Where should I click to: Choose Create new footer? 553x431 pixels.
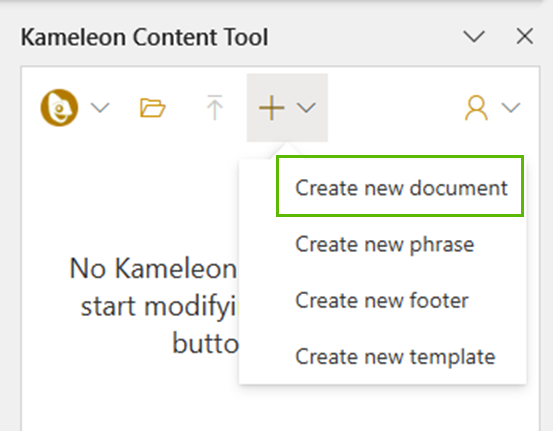[382, 301]
